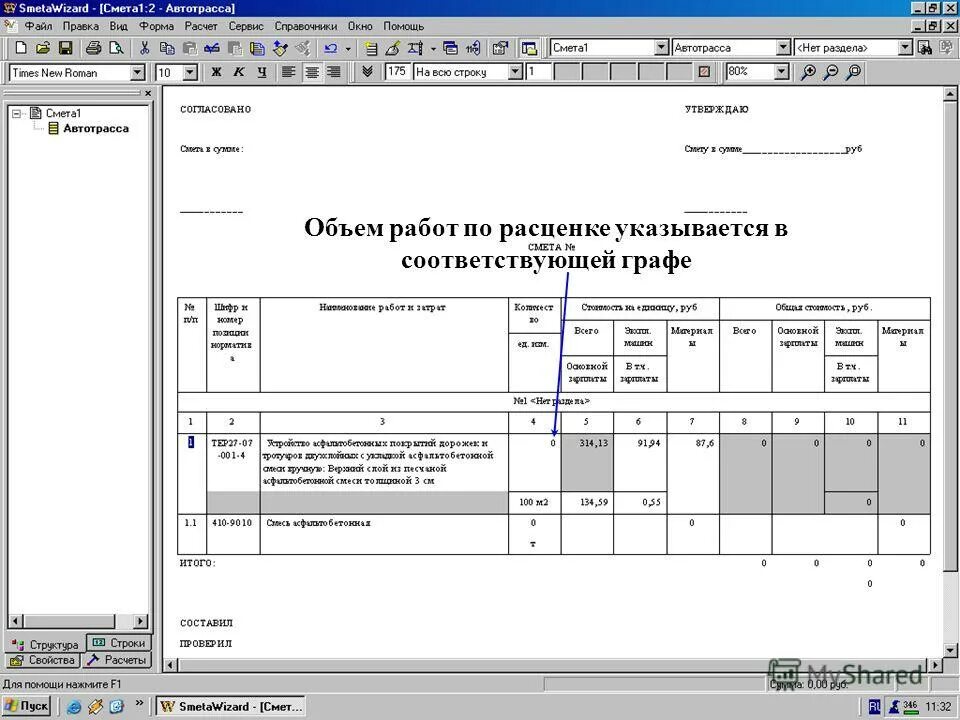Click the double chevron down icon
The height and width of the screenshot is (720, 960).
point(367,72)
